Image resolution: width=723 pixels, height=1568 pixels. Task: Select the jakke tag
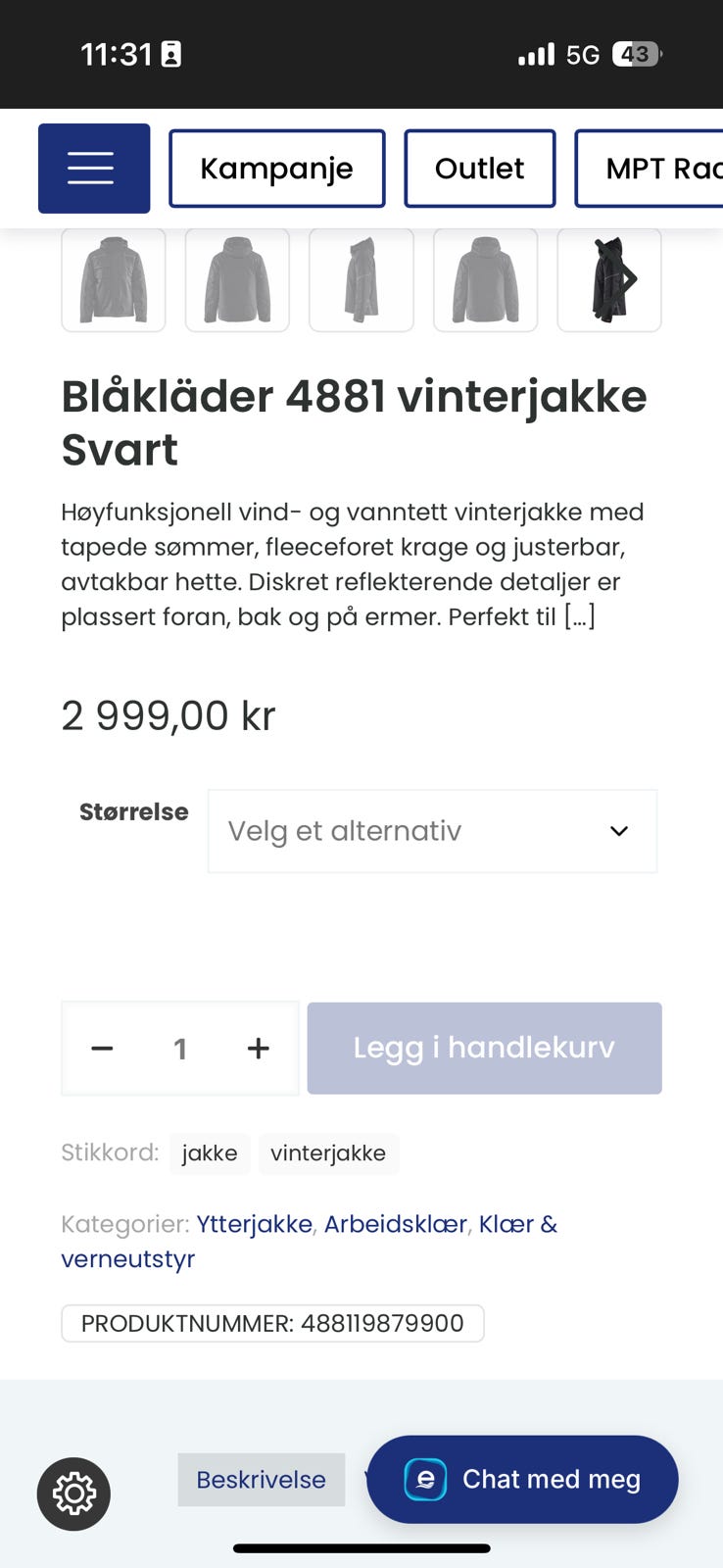[x=210, y=1153]
